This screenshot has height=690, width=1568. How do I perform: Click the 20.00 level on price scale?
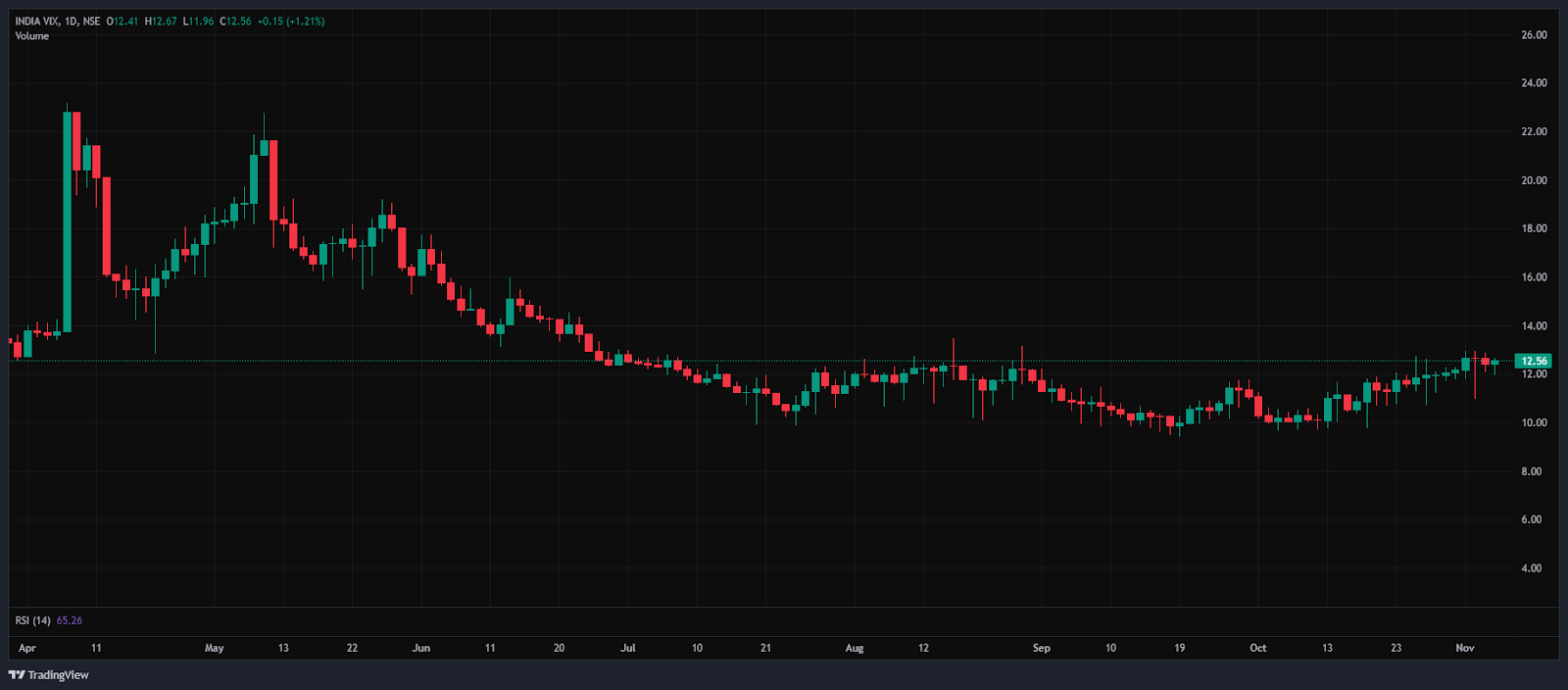pos(1534,180)
